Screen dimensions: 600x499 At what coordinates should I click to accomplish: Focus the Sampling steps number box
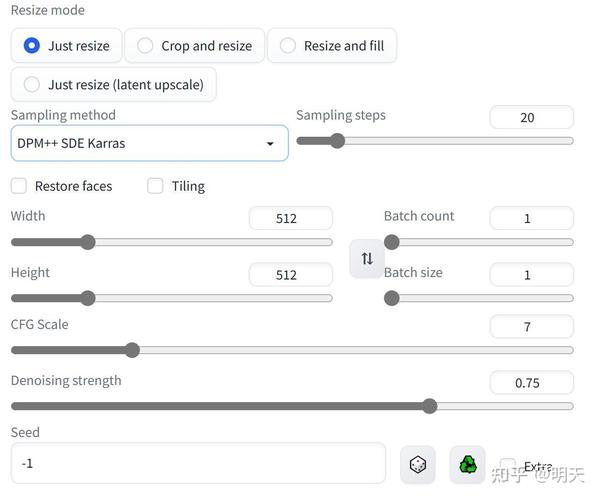tap(531, 118)
